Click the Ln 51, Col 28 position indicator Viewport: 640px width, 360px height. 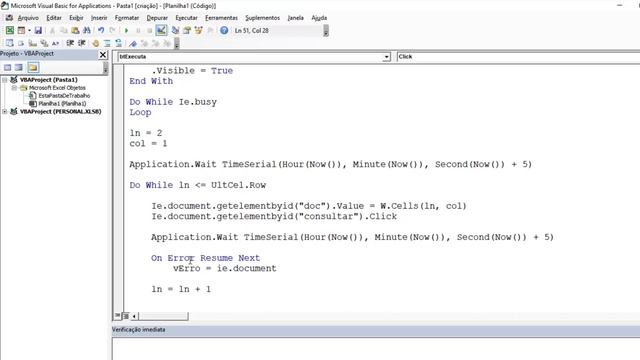(251, 31)
